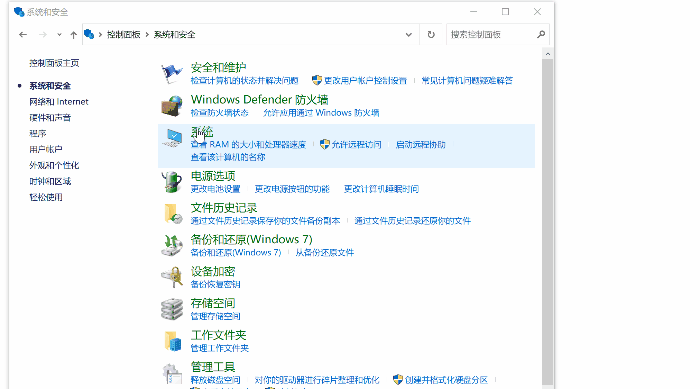Open 备份和还原(Windows 7) heading

pos(252,239)
